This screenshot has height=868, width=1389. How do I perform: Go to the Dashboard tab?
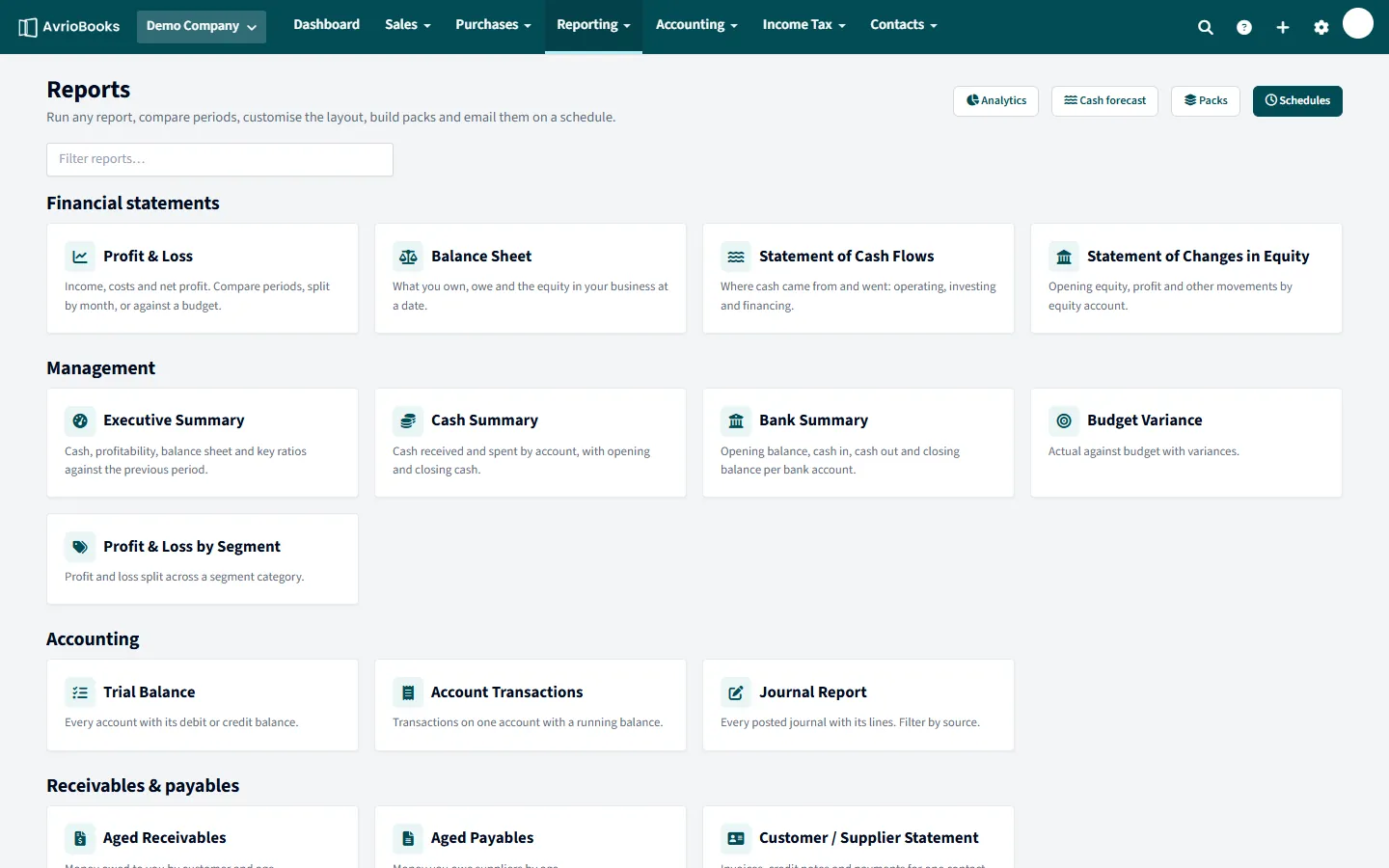click(327, 25)
